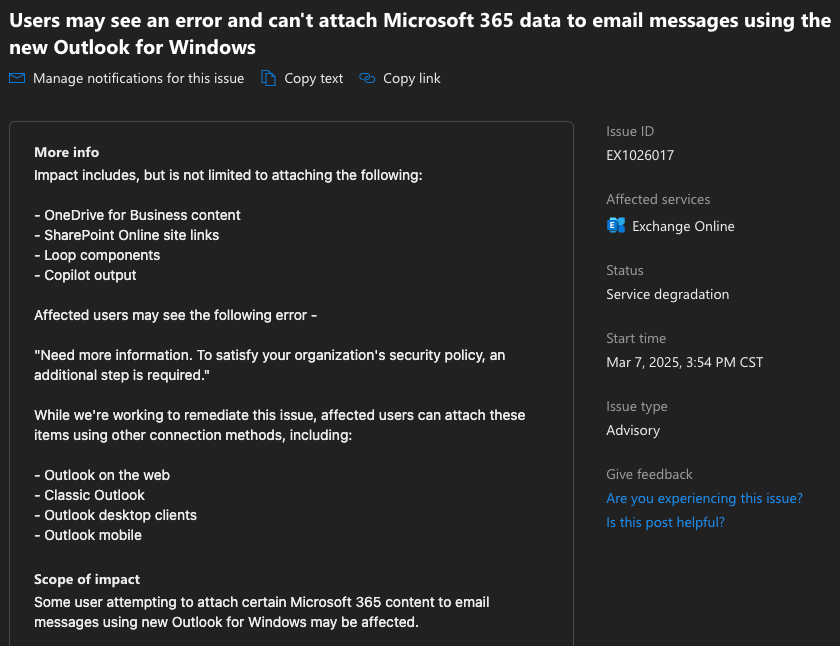The image size is (840, 646).
Task: Open "Are you experiencing this issue?" link
Action: click(704, 498)
